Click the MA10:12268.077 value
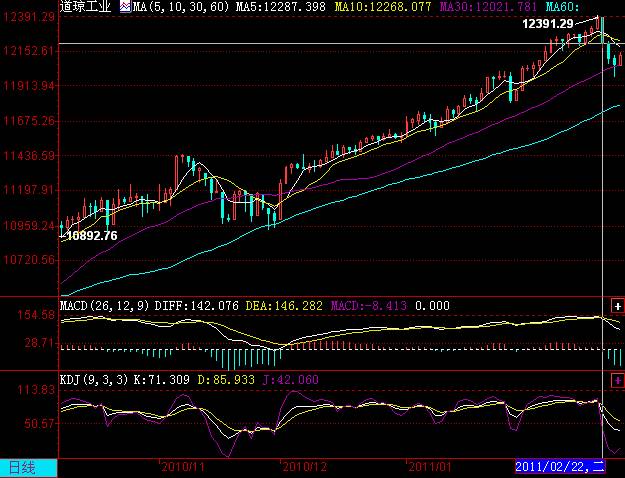The width and height of the screenshot is (625, 478). coord(383,7)
